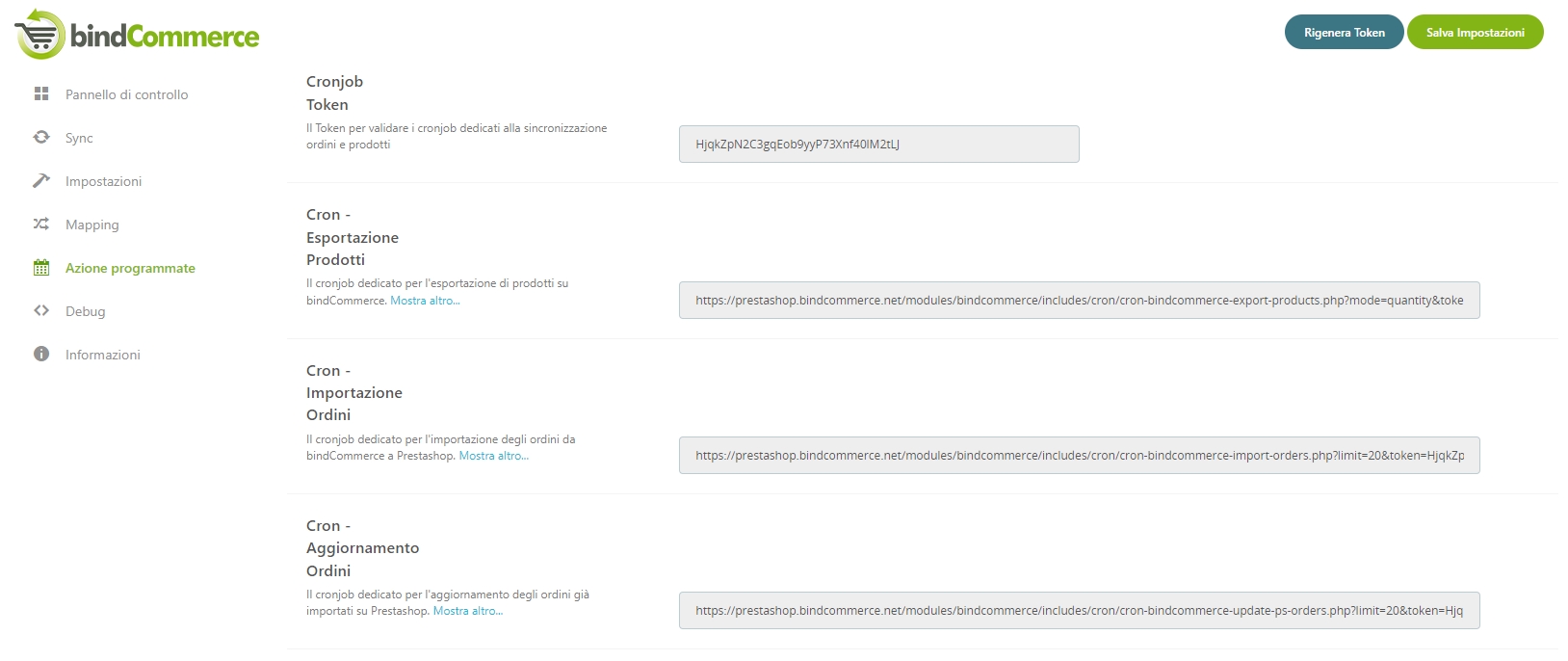The height and width of the screenshot is (661, 1568).
Task: Click the Impostazioni hammer icon
Action: pos(41,181)
